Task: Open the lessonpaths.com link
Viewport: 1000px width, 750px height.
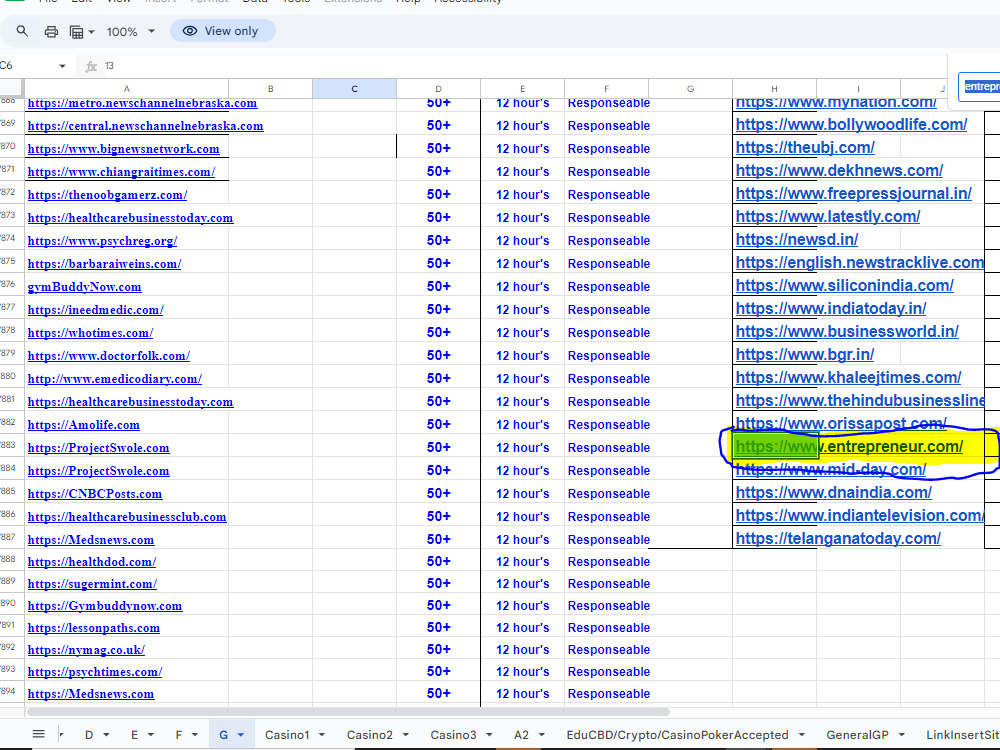Action: [x=94, y=628]
